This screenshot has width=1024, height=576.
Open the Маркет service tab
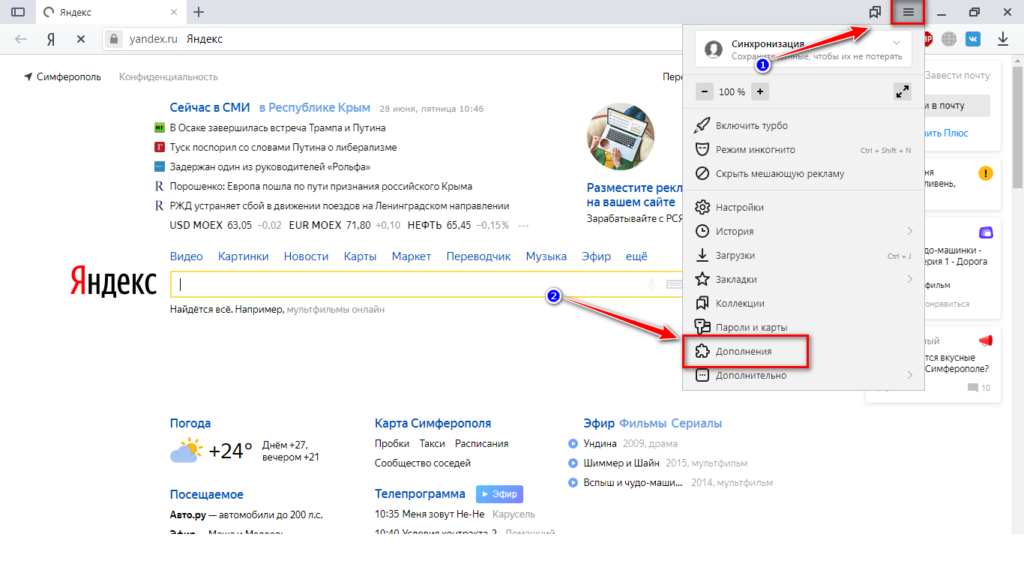pos(411,257)
